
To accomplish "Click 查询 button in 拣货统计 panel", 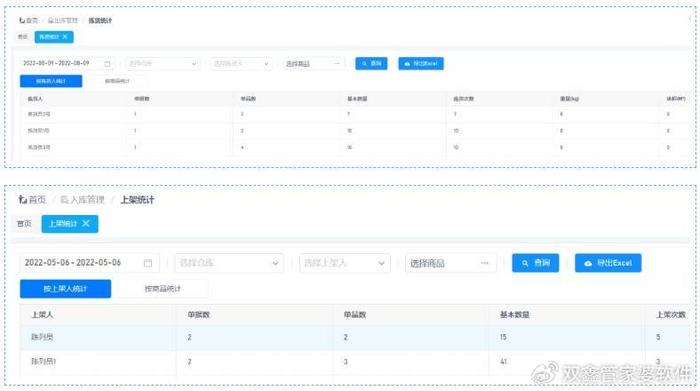I will pyautogui.click(x=371, y=63).
